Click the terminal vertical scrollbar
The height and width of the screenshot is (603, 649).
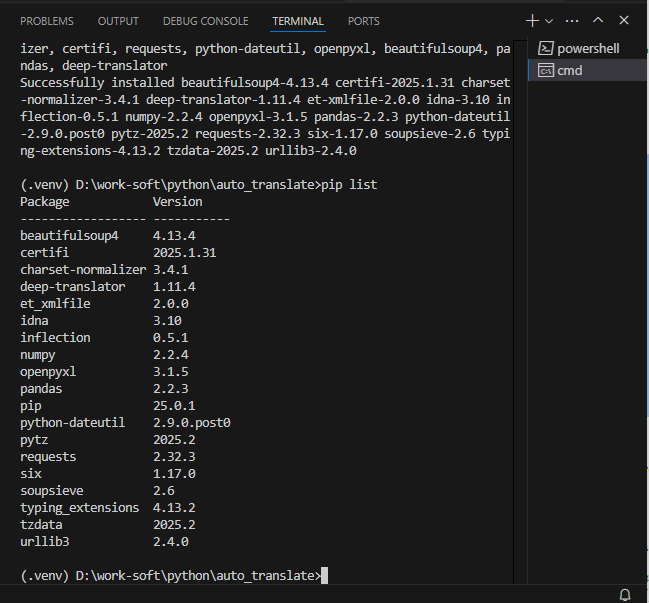click(x=520, y=311)
